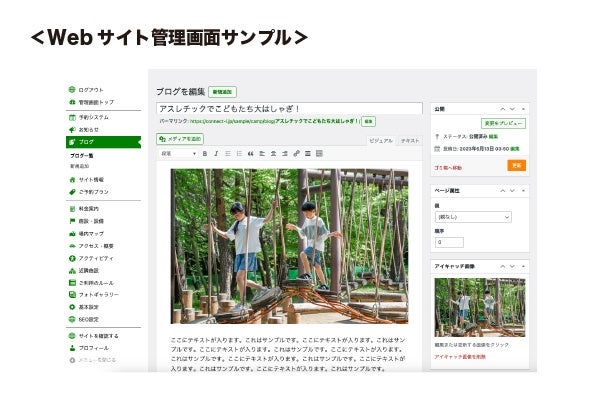Click the orange 更新 update button
This screenshot has width=600, height=400.
pos(517,166)
